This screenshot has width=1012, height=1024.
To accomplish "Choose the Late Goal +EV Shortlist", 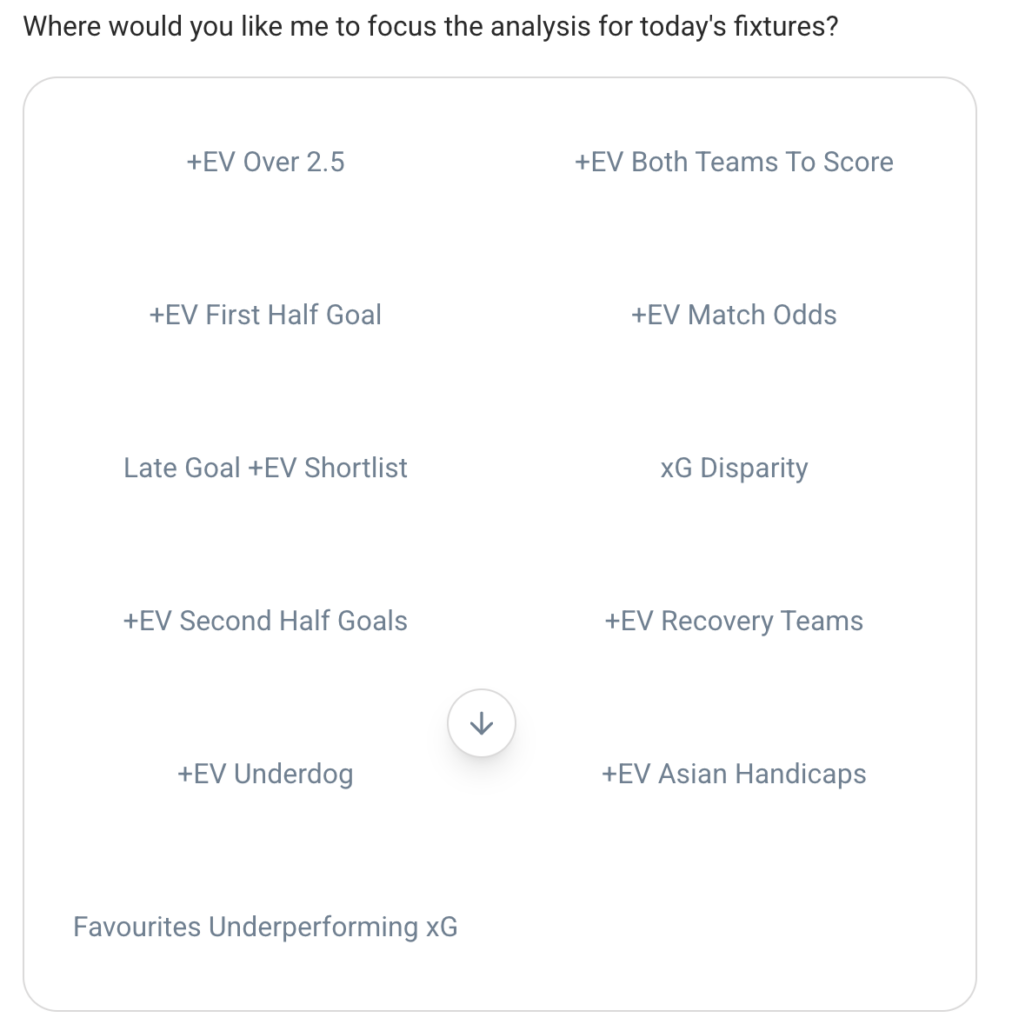I will coord(265,468).
